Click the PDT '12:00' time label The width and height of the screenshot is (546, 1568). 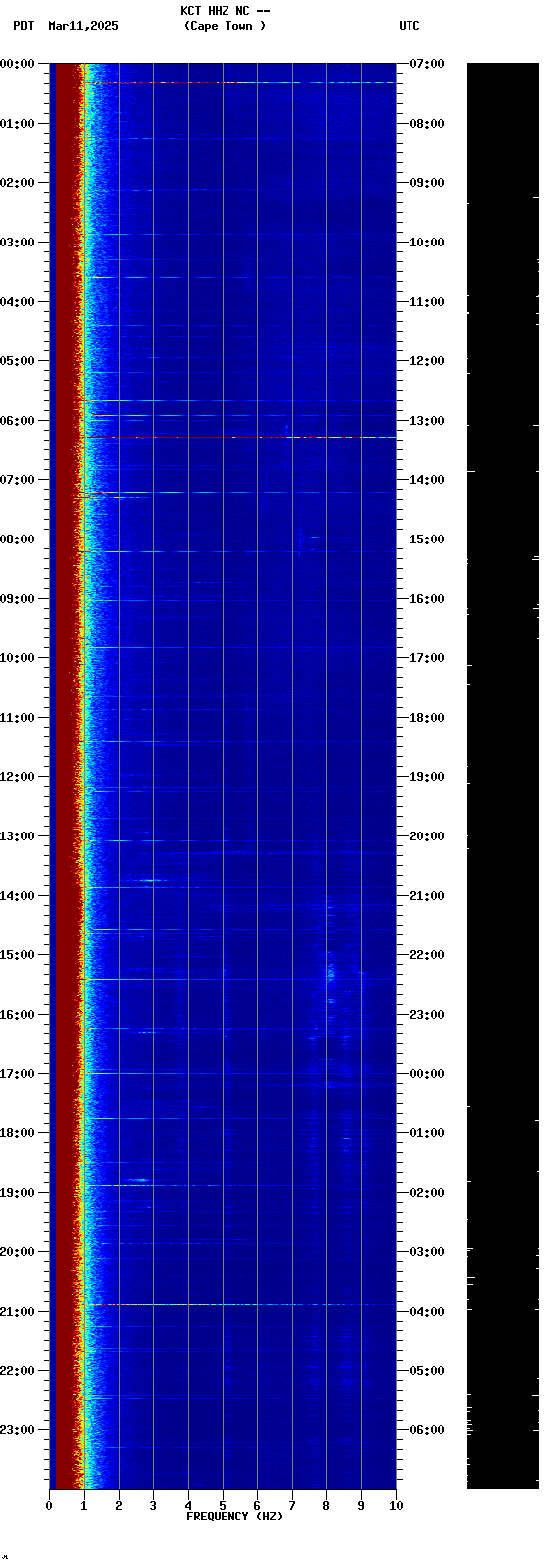[x=17, y=777]
